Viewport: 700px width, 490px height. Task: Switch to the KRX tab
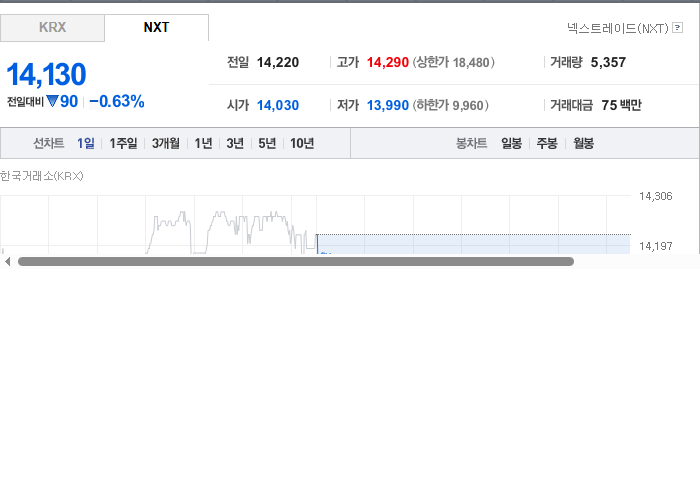click(x=52, y=28)
